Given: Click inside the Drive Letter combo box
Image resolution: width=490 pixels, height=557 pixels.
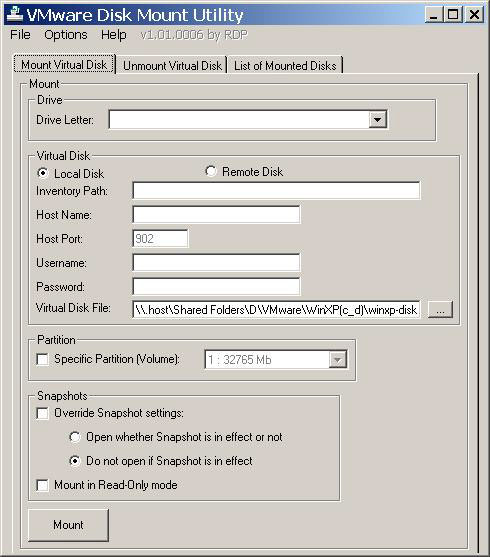Looking at the screenshot, I should pos(248,119).
